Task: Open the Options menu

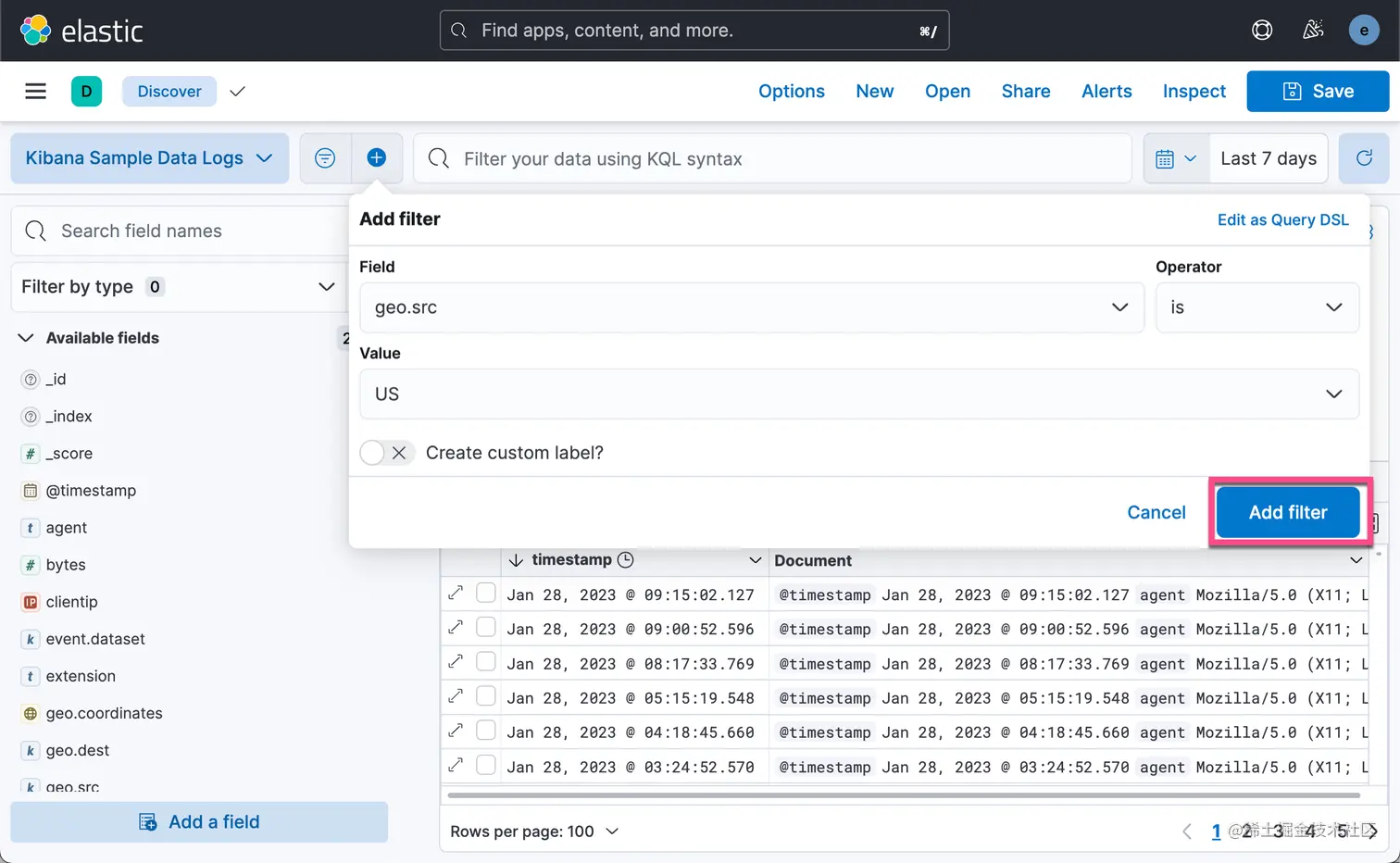Action: point(791,91)
